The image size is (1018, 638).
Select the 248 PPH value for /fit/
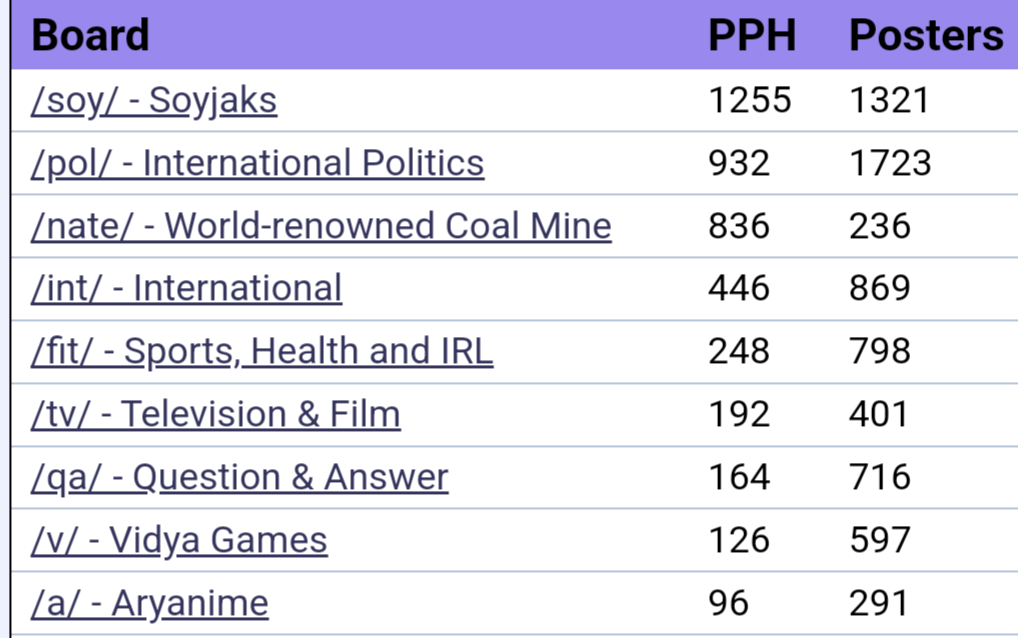click(739, 351)
